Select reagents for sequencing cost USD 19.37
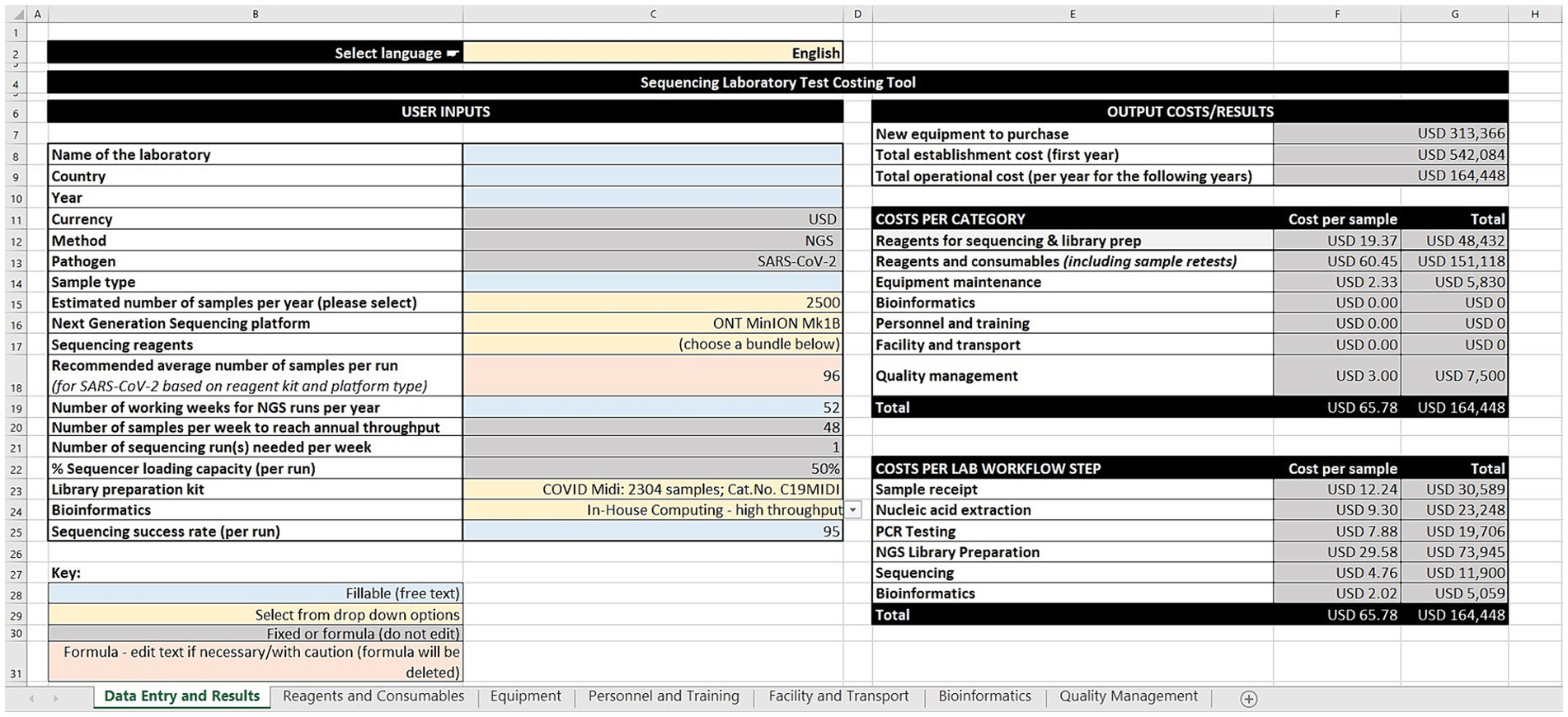 1336,240
